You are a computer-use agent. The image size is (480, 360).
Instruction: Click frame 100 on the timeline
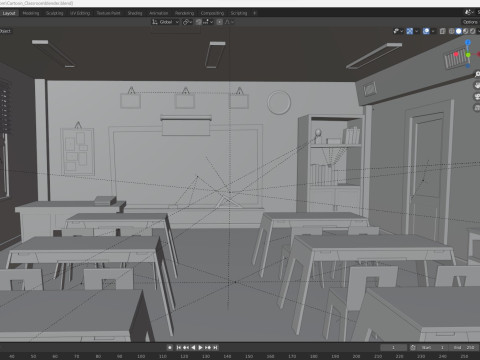(141, 356)
